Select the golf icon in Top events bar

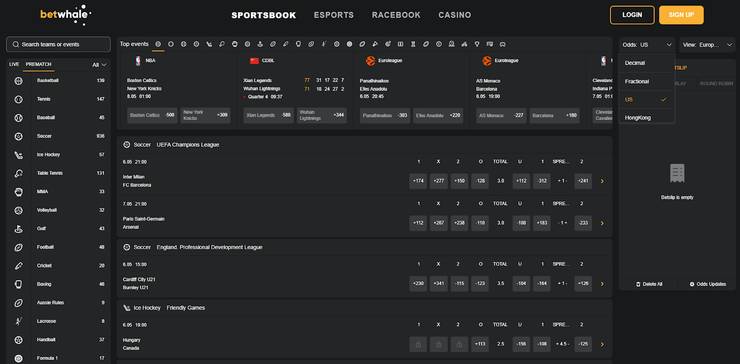260,44
